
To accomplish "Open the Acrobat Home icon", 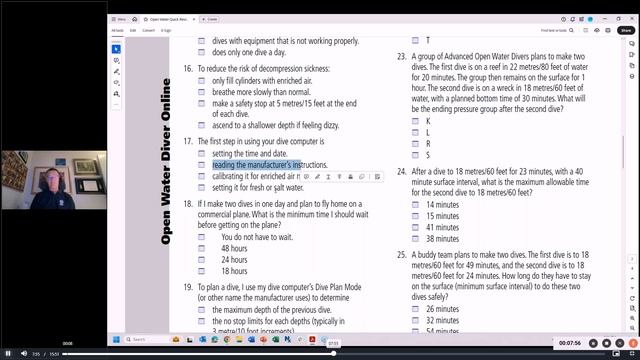I will pyautogui.click(x=134, y=19).
